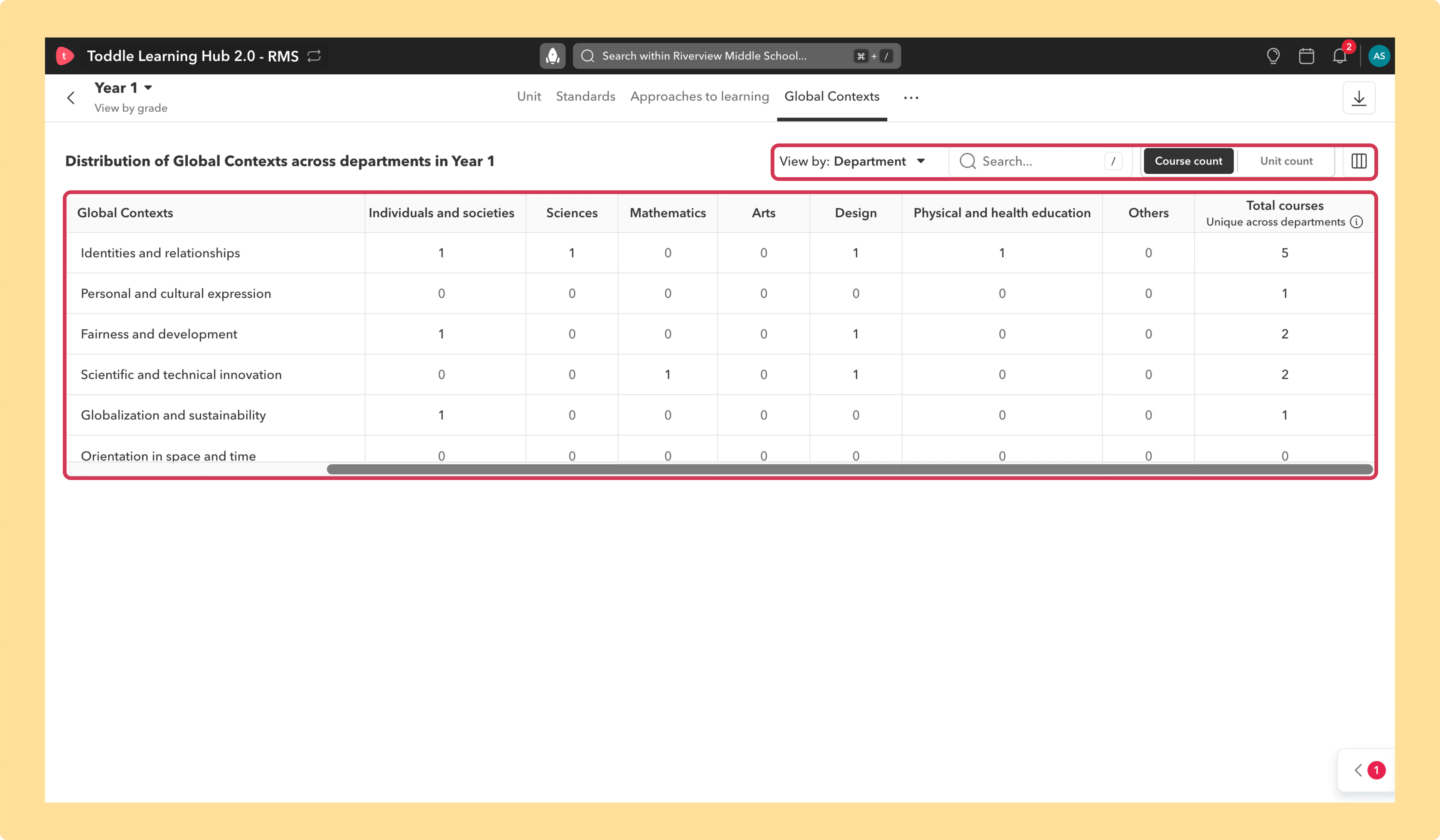
Task: Open the lightbulb tips icon
Action: (1273, 56)
